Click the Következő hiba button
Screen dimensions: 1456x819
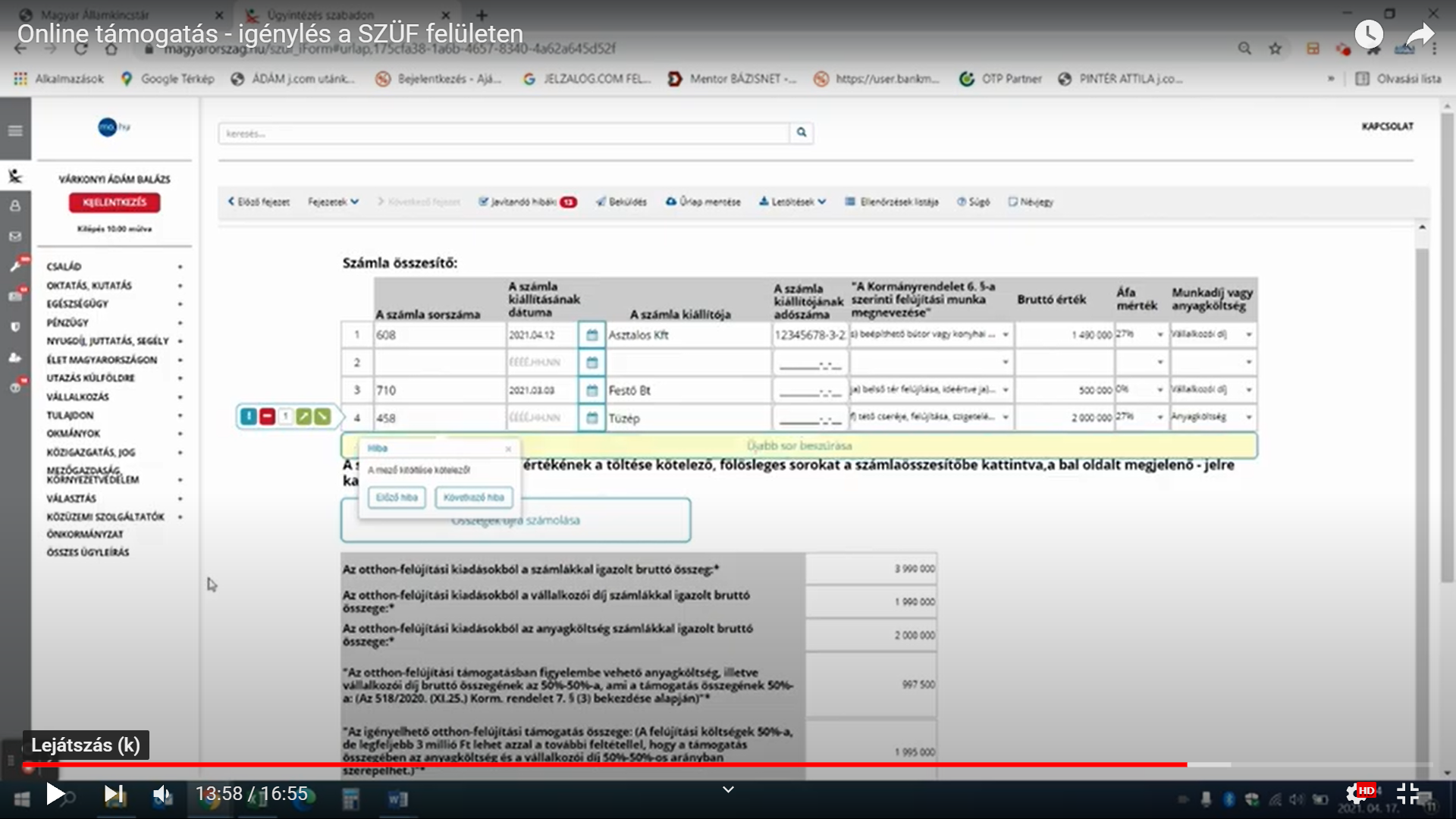pos(474,497)
